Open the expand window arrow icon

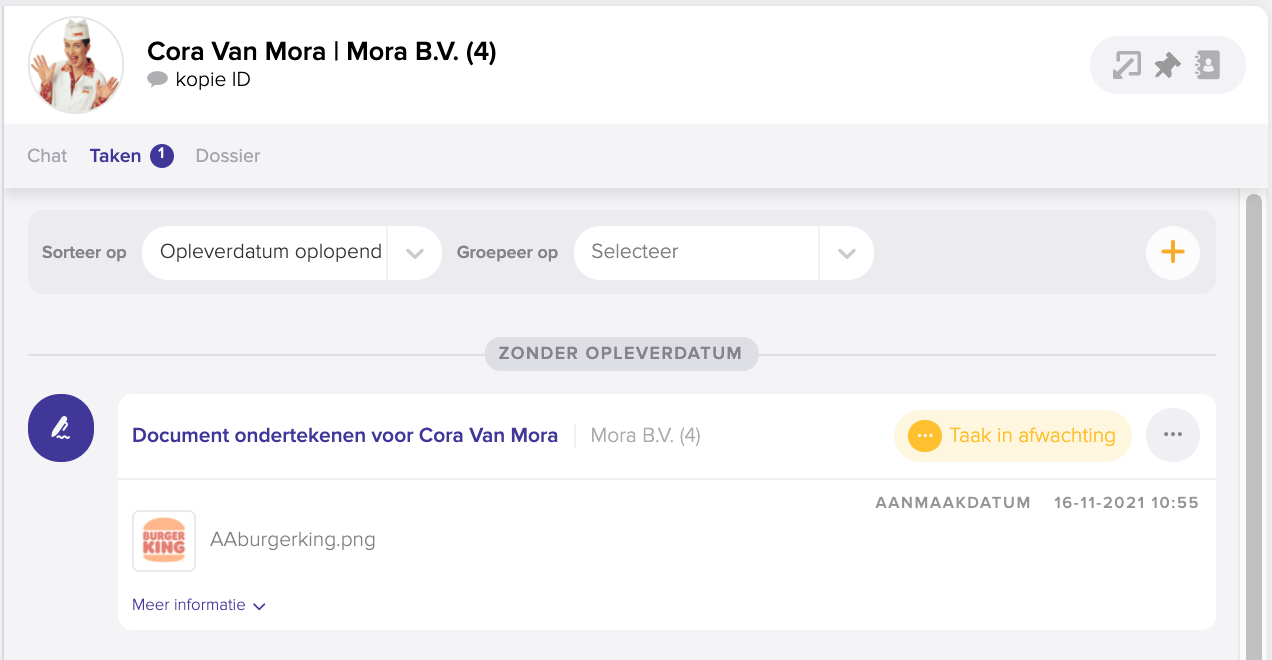click(x=1127, y=66)
